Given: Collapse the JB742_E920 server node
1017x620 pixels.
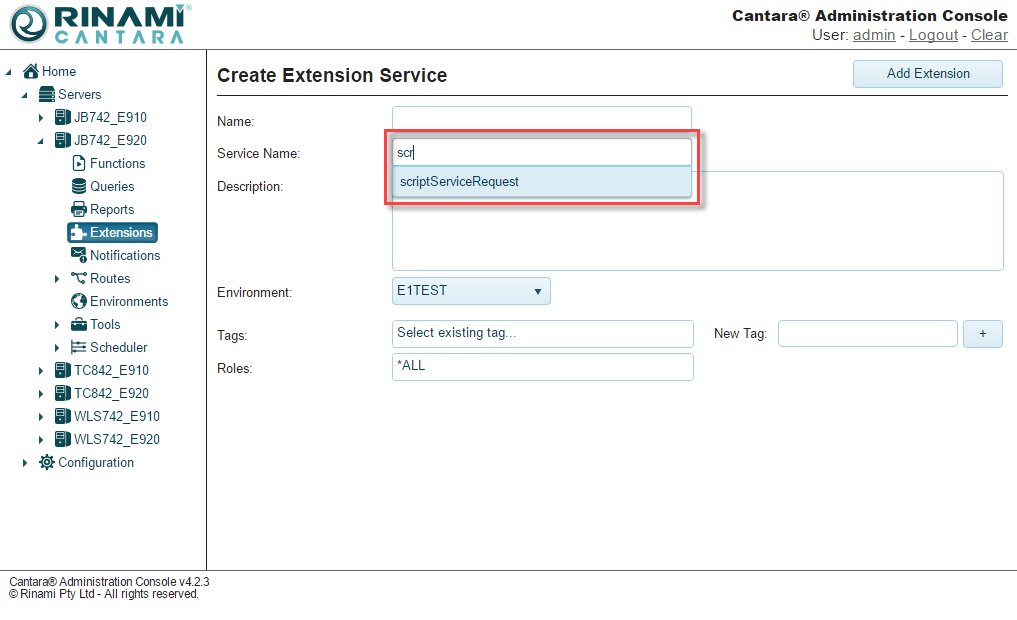Looking at the screenshot, I should pos(41,141).
